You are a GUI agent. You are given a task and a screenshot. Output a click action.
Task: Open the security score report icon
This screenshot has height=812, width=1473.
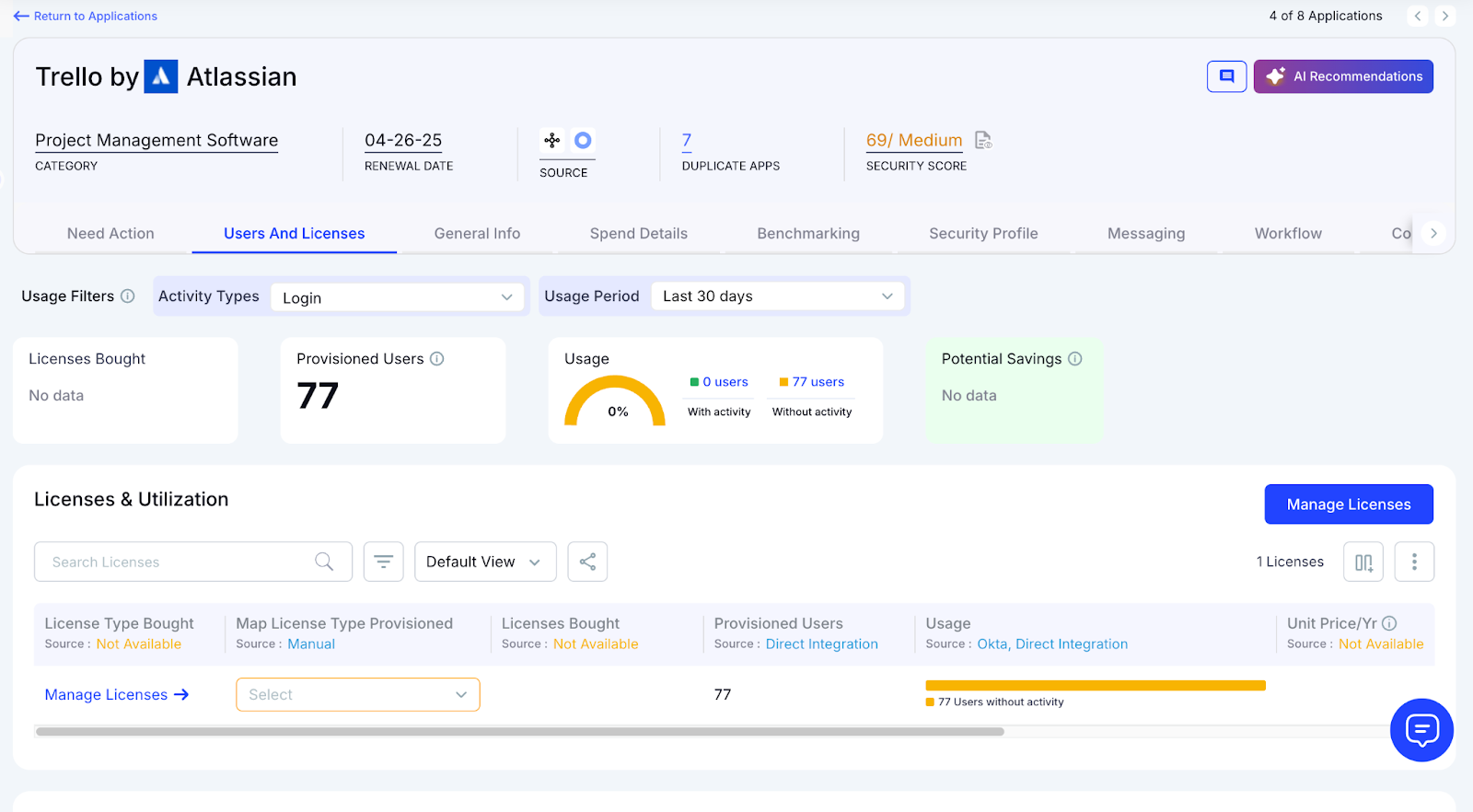pyautogui.click(x=983, y=140)
